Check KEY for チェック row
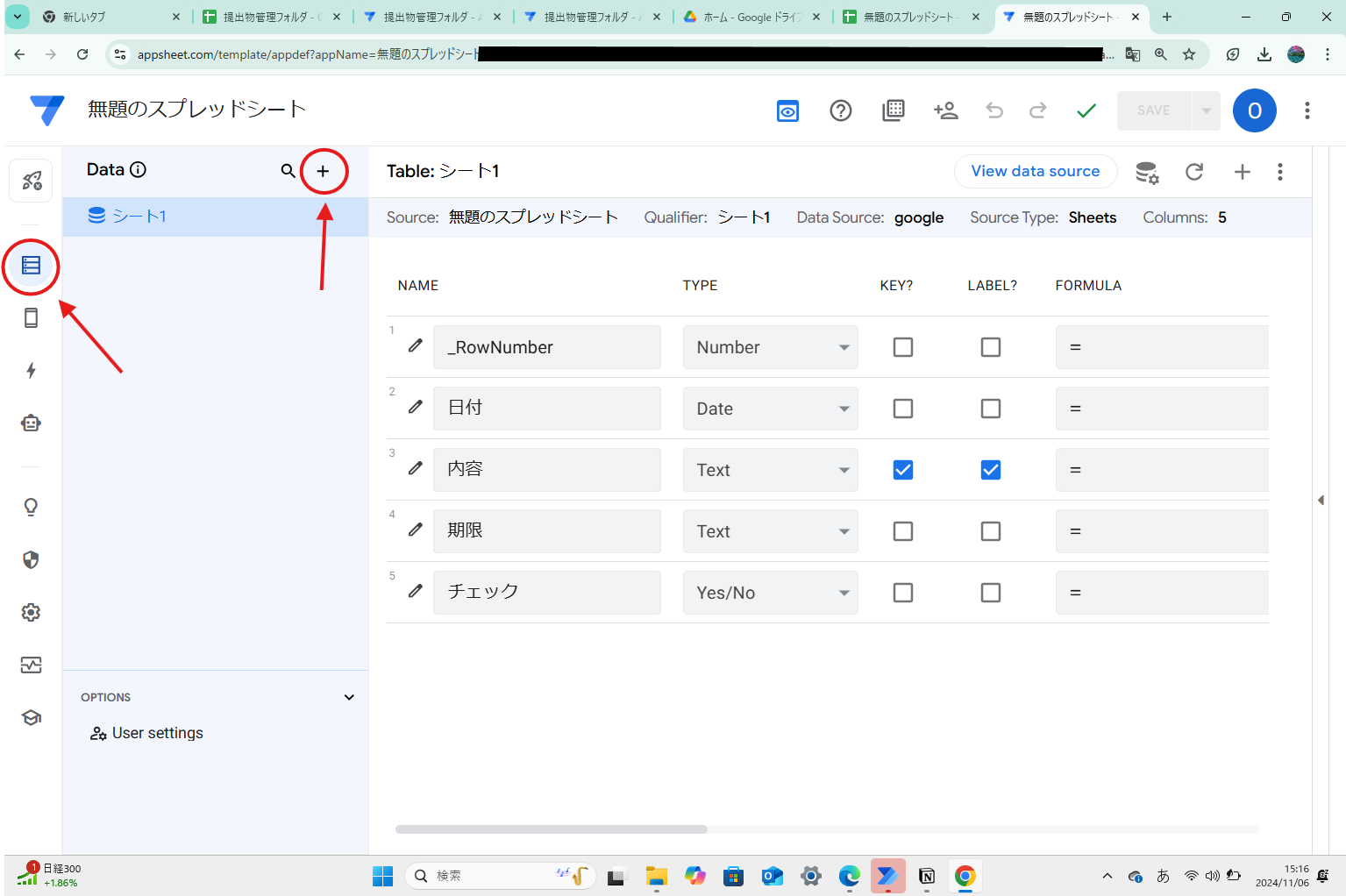Screen dimensions: 1346x896 click(x=903, y=593)
